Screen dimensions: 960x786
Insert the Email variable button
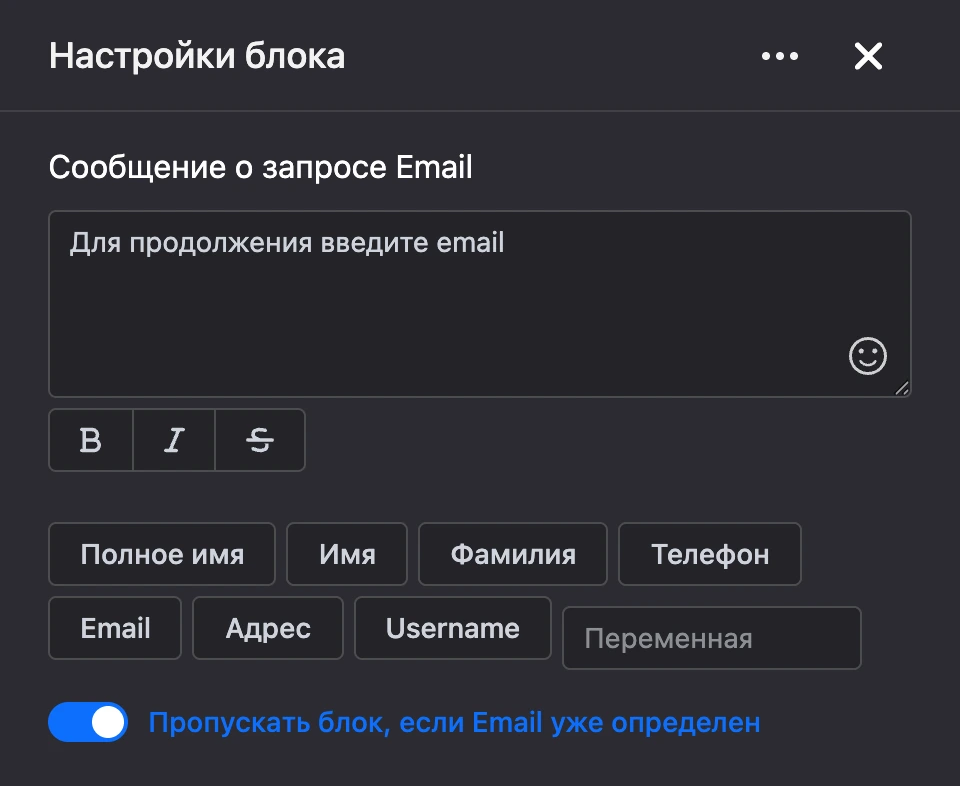pos(115,628)
